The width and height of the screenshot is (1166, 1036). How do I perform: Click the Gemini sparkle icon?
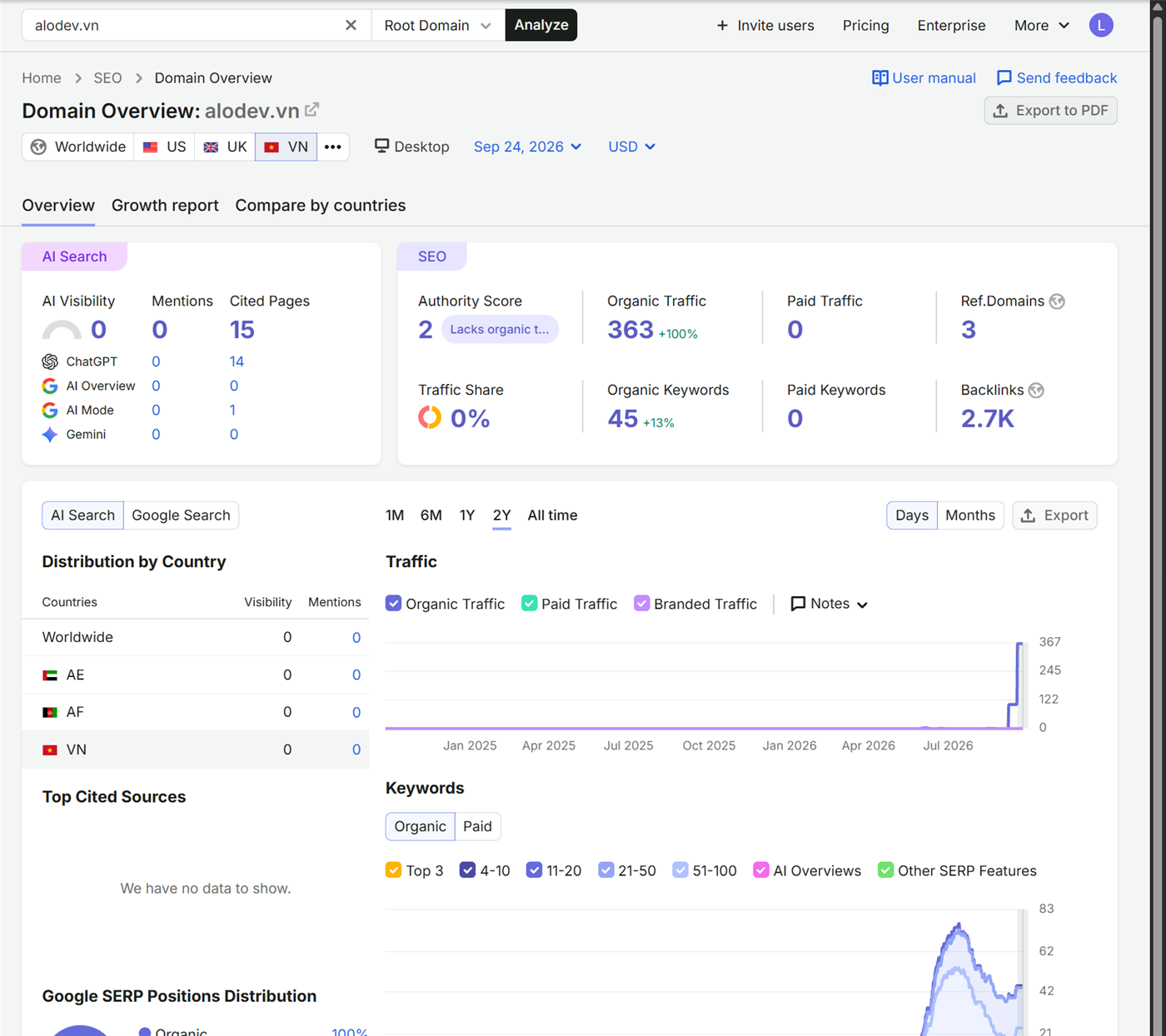(50, 434)
